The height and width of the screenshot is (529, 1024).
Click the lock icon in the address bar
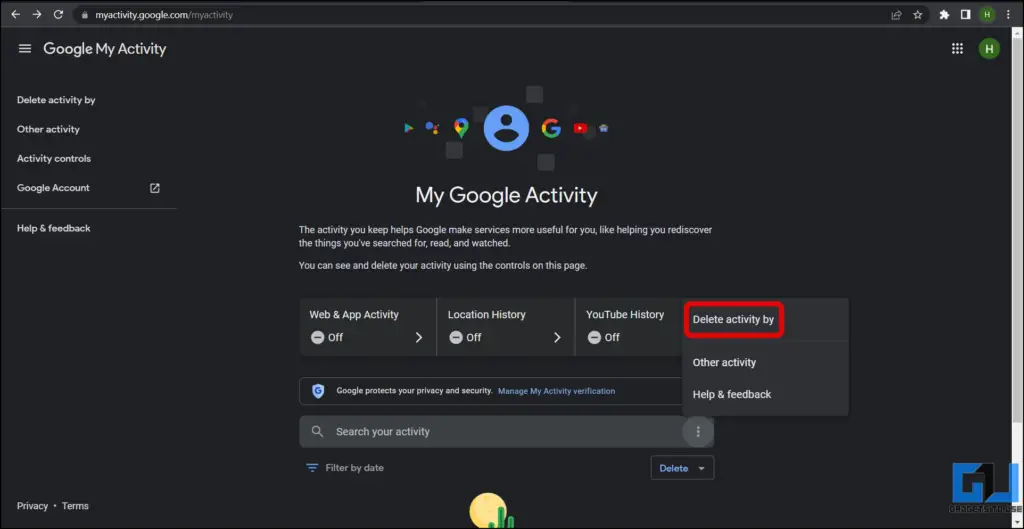click(x=84, y=14)
